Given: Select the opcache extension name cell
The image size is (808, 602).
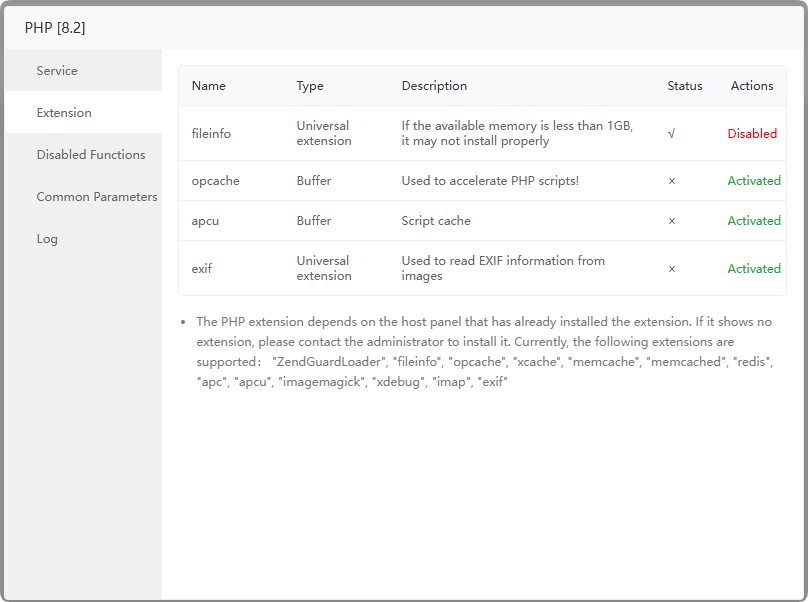Looking at the screenshot, I should pos(215,181).
